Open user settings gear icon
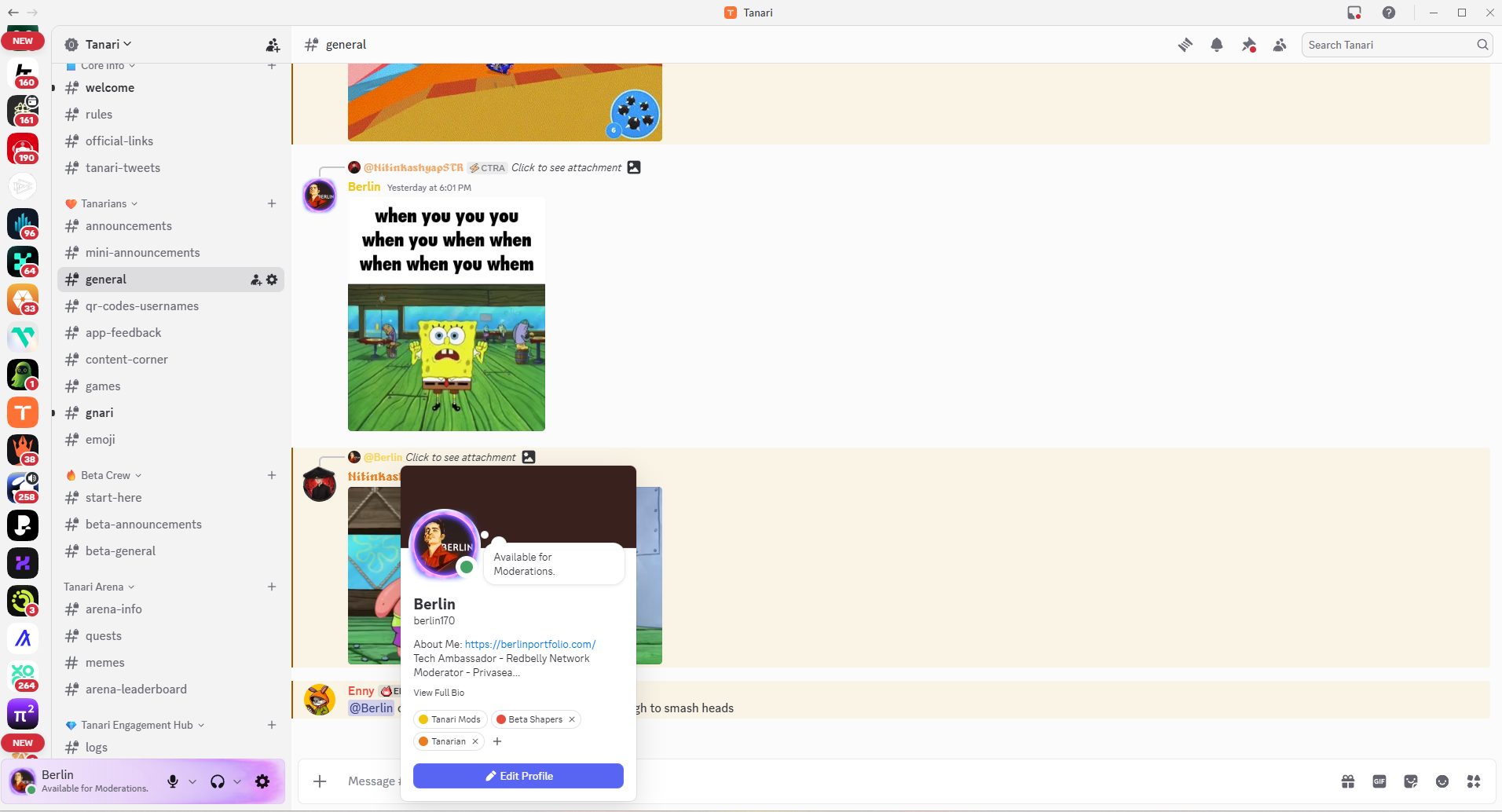Viewport: 1502px width, 812px height. tap(262, 781)
